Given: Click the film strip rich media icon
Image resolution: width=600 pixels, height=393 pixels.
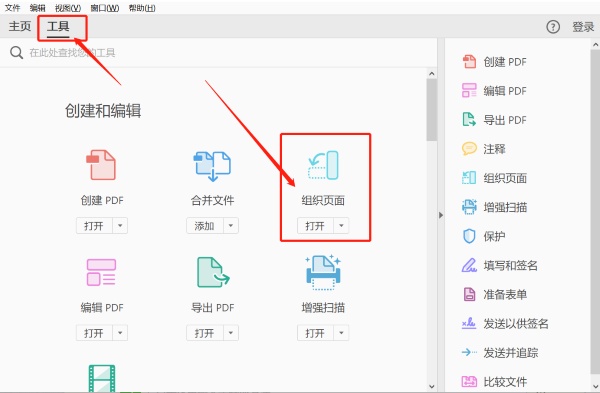Looking at the screenshot, I should click(x=102, y=378).
